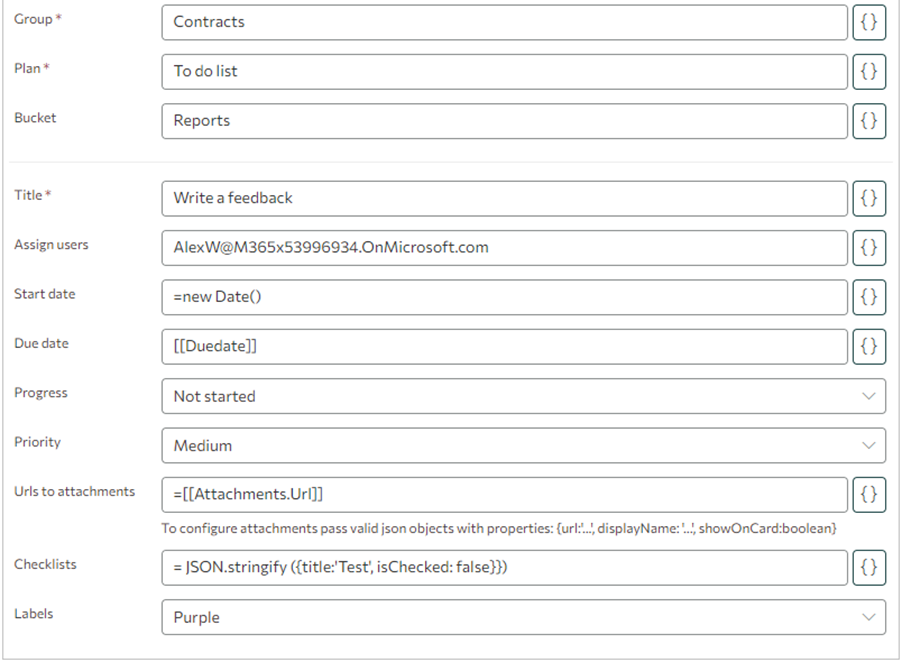
Task: Focus the Plan field with To do list
Action: tap(504, 71)
